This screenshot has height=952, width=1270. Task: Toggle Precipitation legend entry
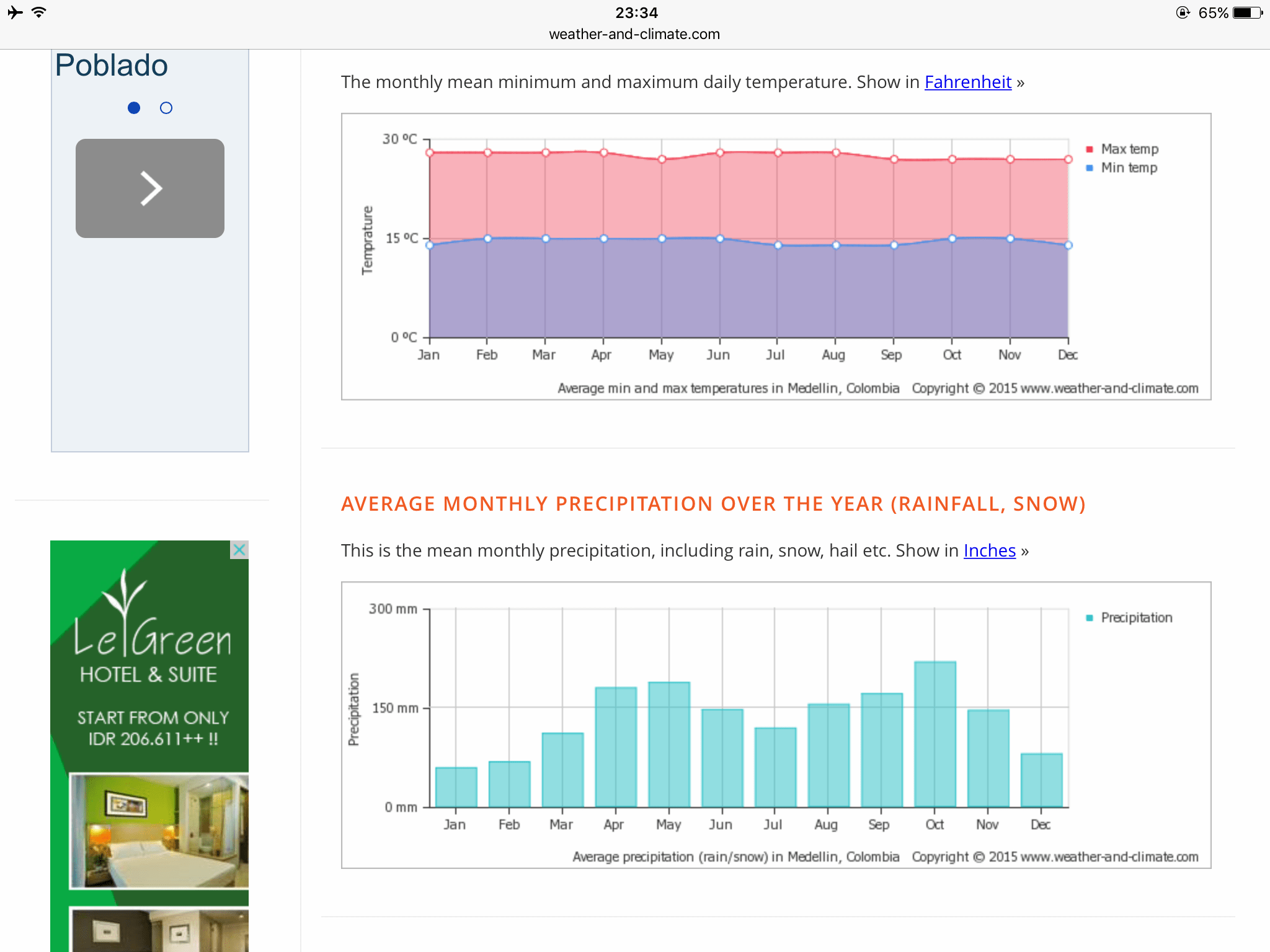click(x=1136, y=618)
